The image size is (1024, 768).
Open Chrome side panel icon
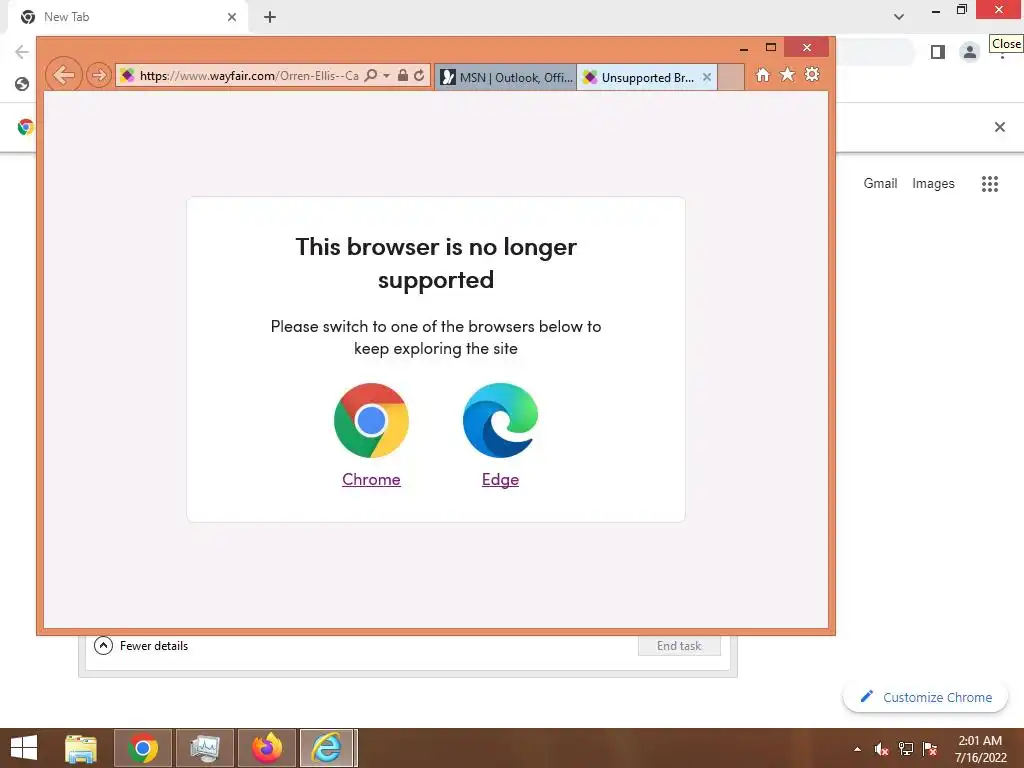tap(938, 52)
